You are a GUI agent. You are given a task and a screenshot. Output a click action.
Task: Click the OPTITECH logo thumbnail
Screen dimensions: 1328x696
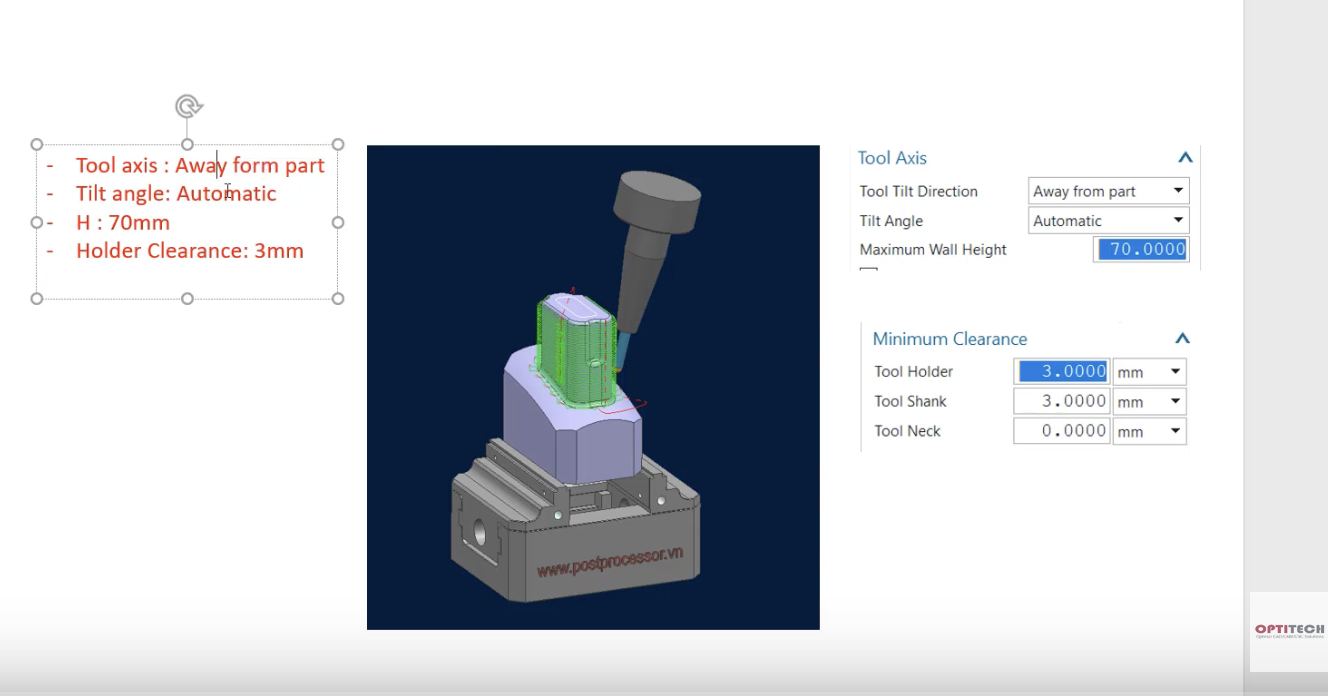click(1289, 631)
